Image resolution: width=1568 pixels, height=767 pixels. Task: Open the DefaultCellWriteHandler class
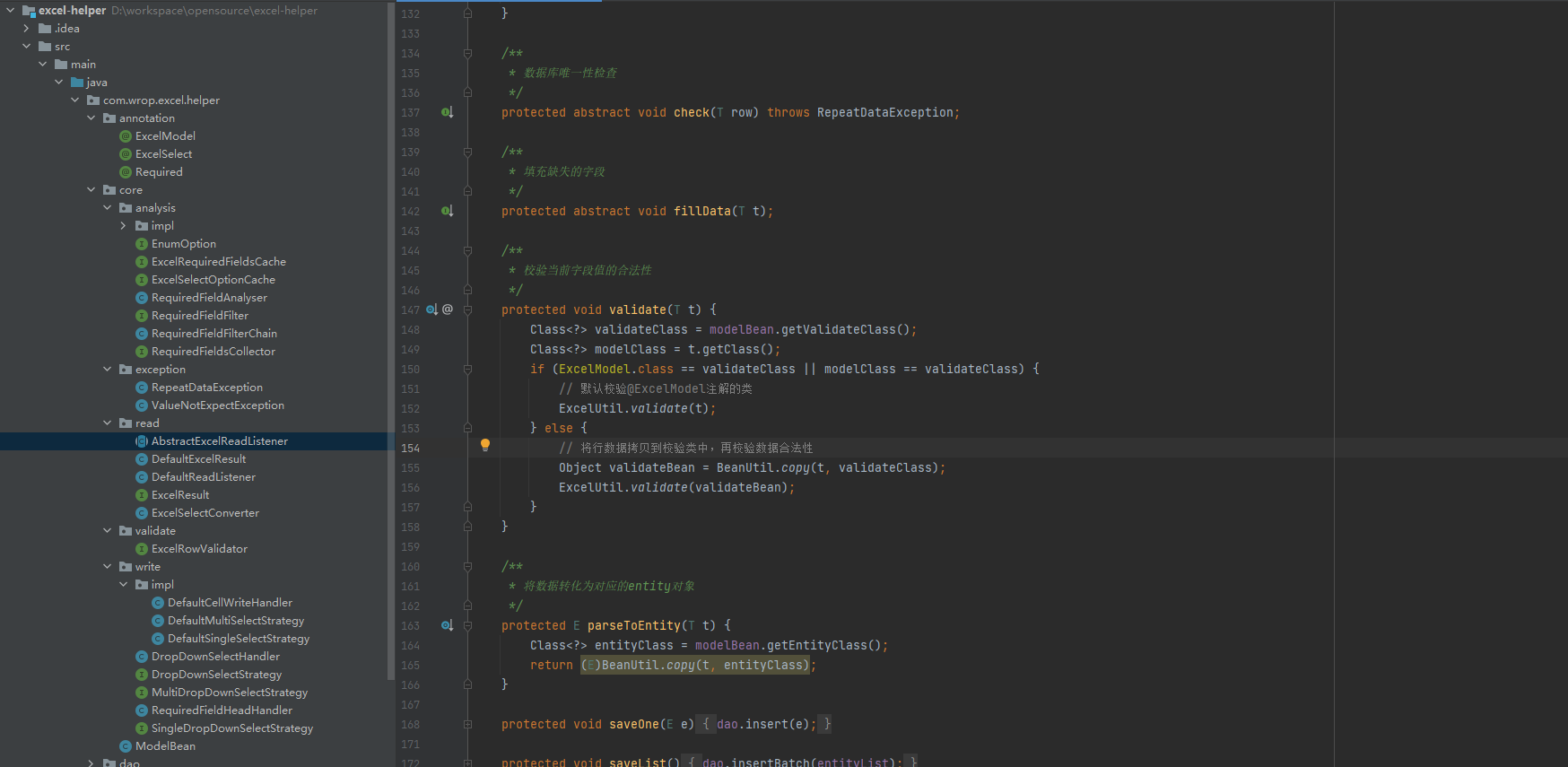click(x=230, y=603)
